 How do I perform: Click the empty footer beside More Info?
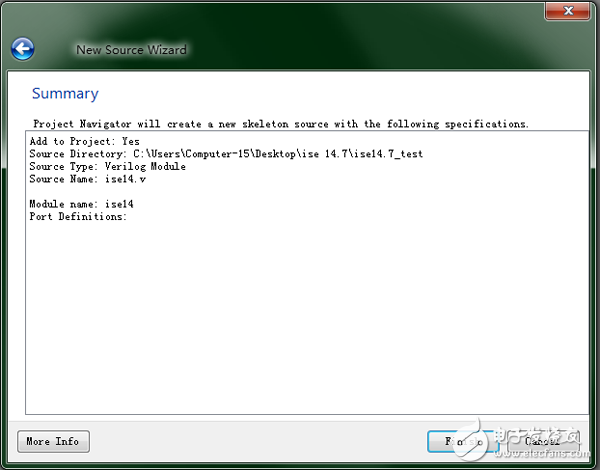pos(250,441)
